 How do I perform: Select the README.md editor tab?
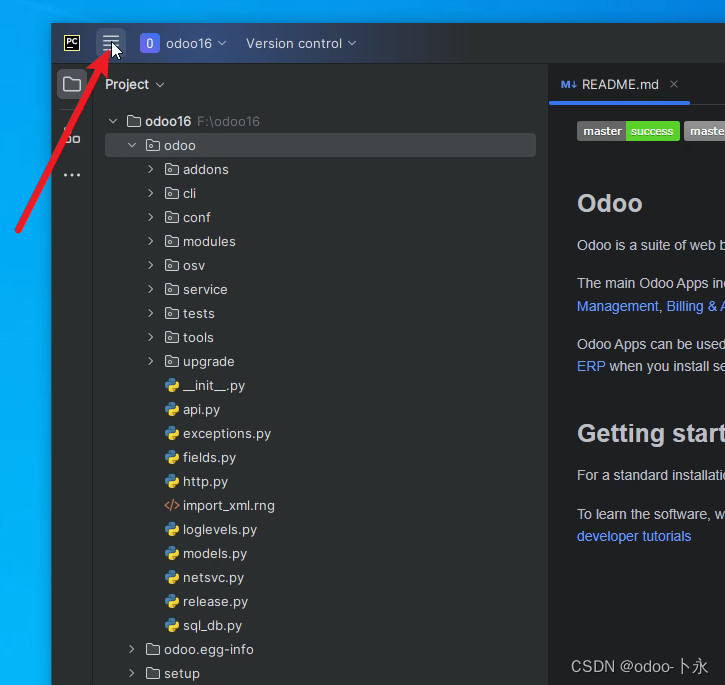tap(620, 85)
